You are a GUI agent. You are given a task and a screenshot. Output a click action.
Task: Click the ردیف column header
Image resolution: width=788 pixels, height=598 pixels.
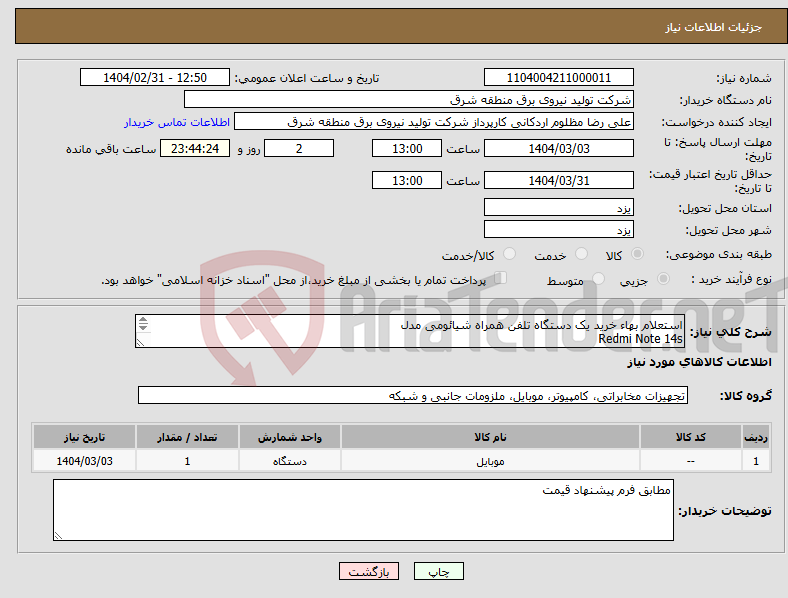pyautogui.click(x=756, y=437)
